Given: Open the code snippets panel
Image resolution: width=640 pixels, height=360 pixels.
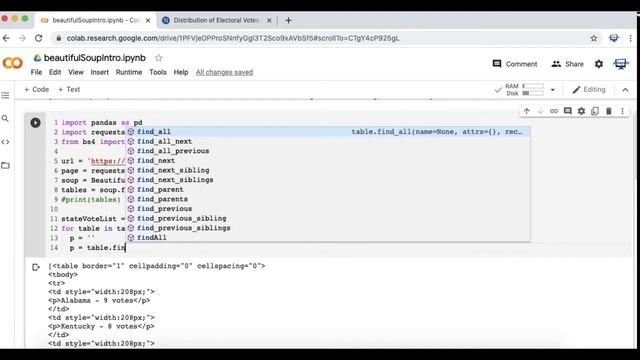Looking at the screenshot, I should click(5, 142).
